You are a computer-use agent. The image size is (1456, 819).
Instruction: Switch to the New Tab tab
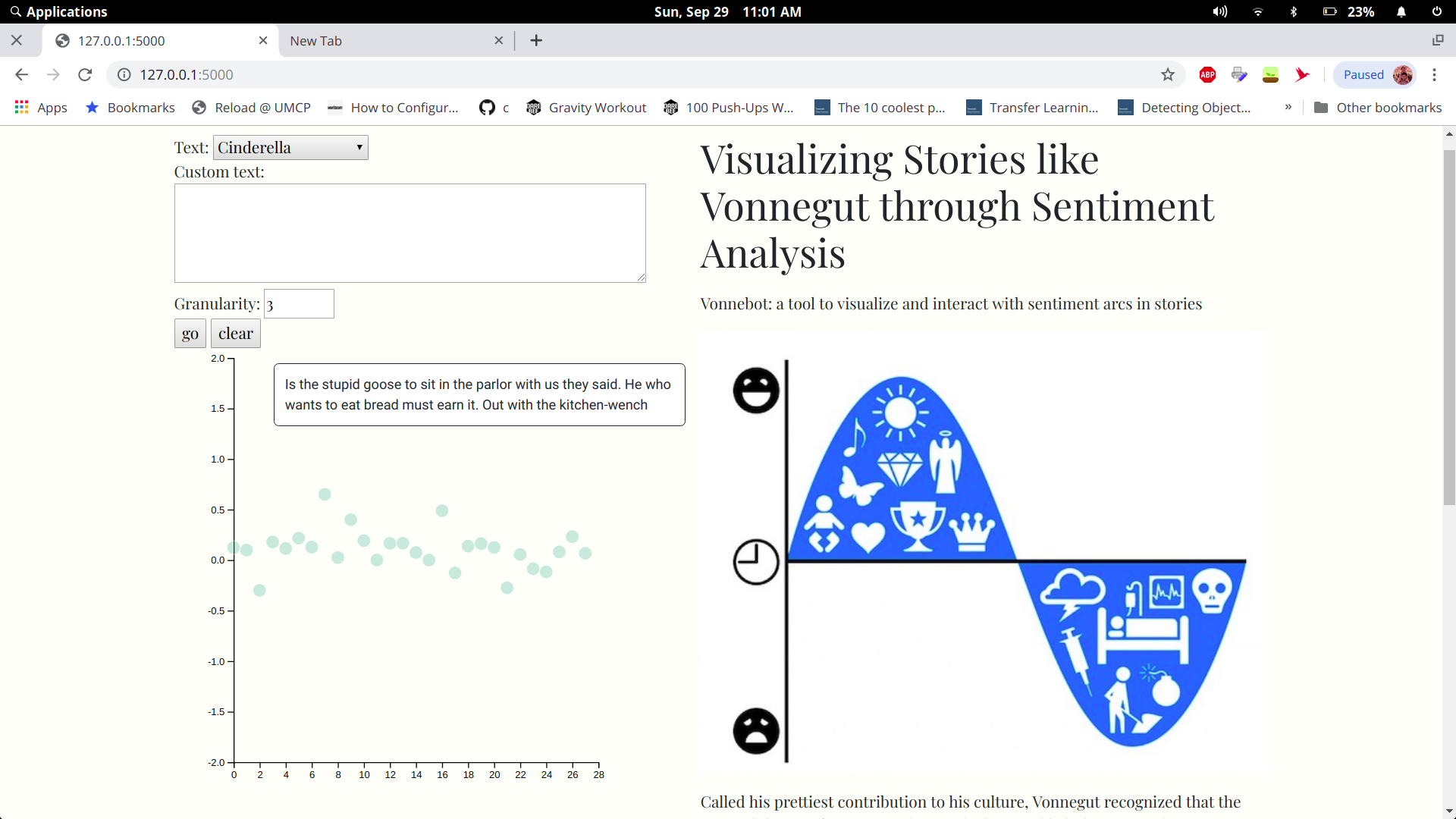pos(387,40)
